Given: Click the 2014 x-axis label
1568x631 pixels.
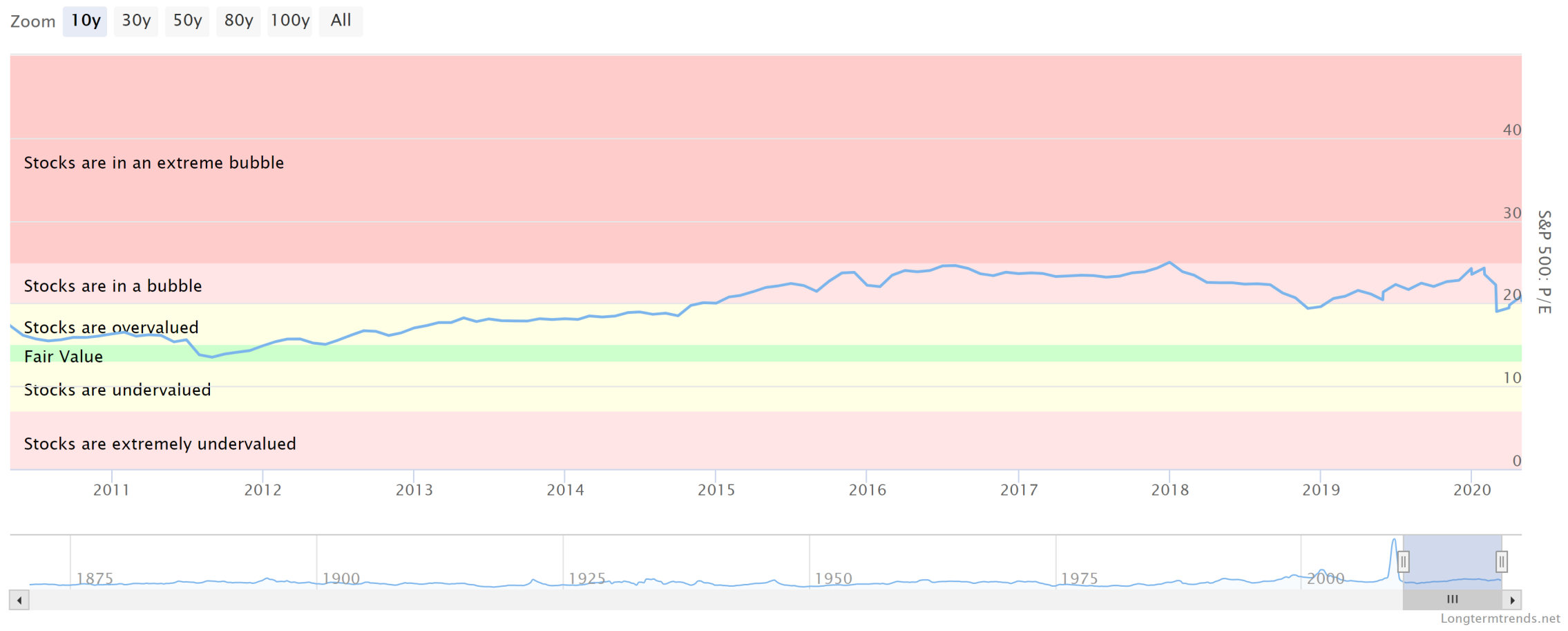Looking at the screenshot, I should [566, 490].
